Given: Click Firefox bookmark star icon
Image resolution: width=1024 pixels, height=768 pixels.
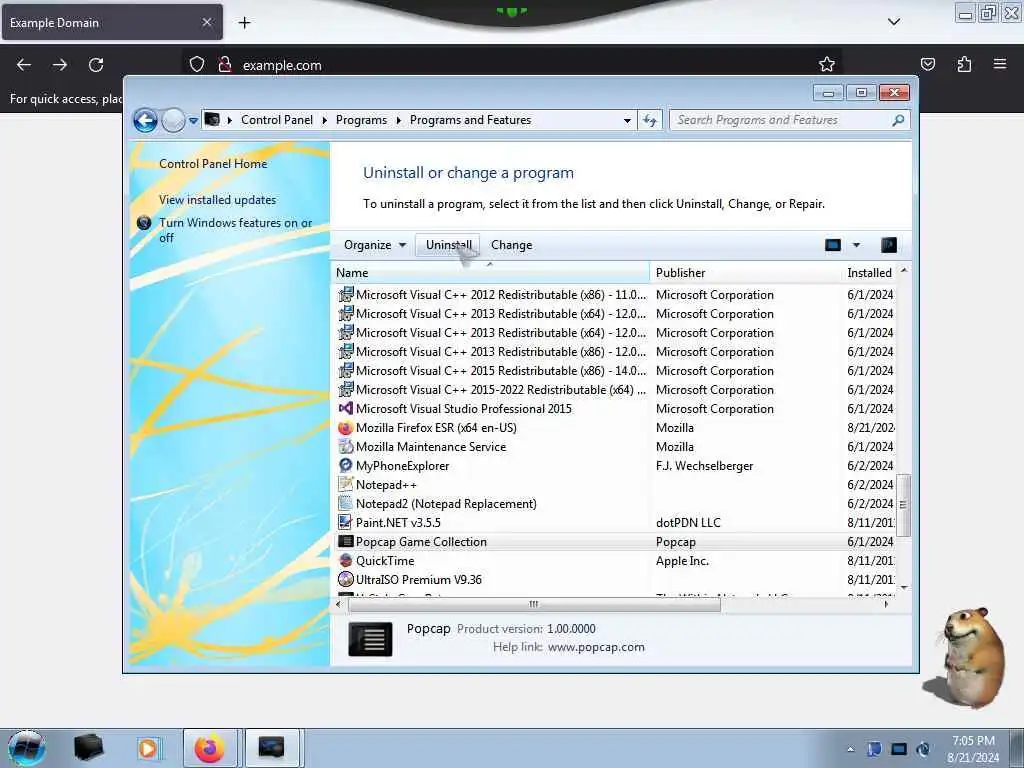Looking at the screenshot, I should click(826, 64).
